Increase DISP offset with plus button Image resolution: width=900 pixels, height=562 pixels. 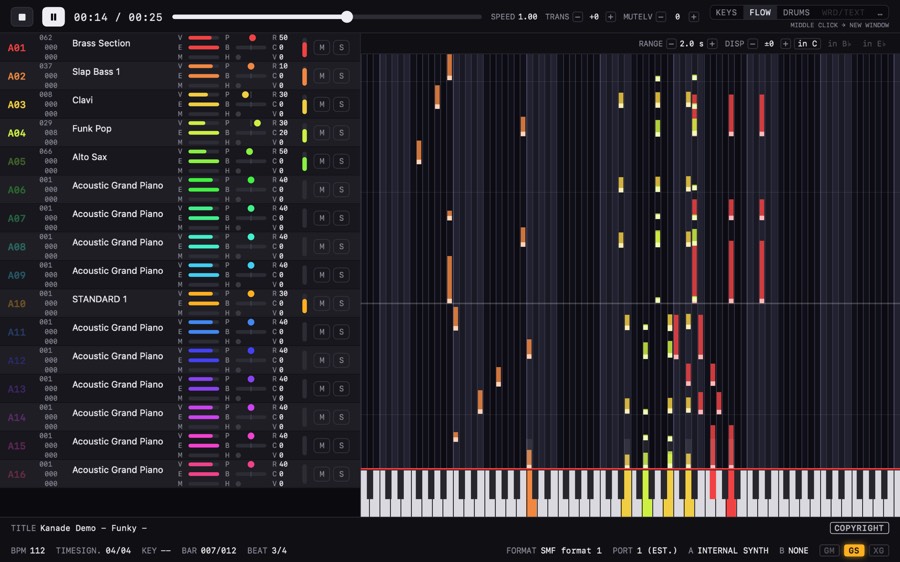785,44
